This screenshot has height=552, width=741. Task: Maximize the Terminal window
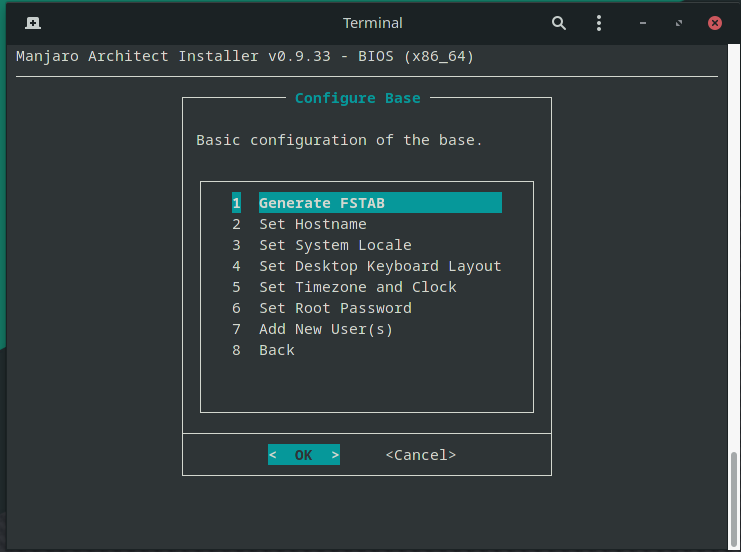[679, 22]
